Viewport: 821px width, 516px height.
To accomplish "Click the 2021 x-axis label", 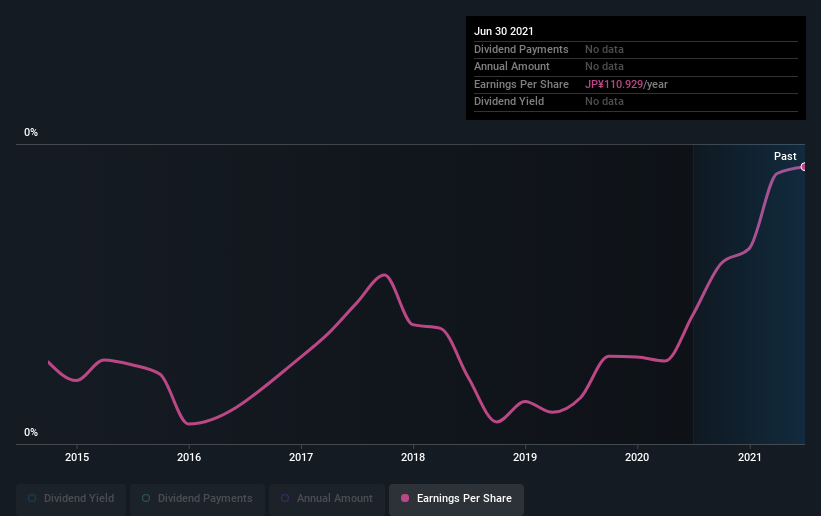I will pos(750,457).
